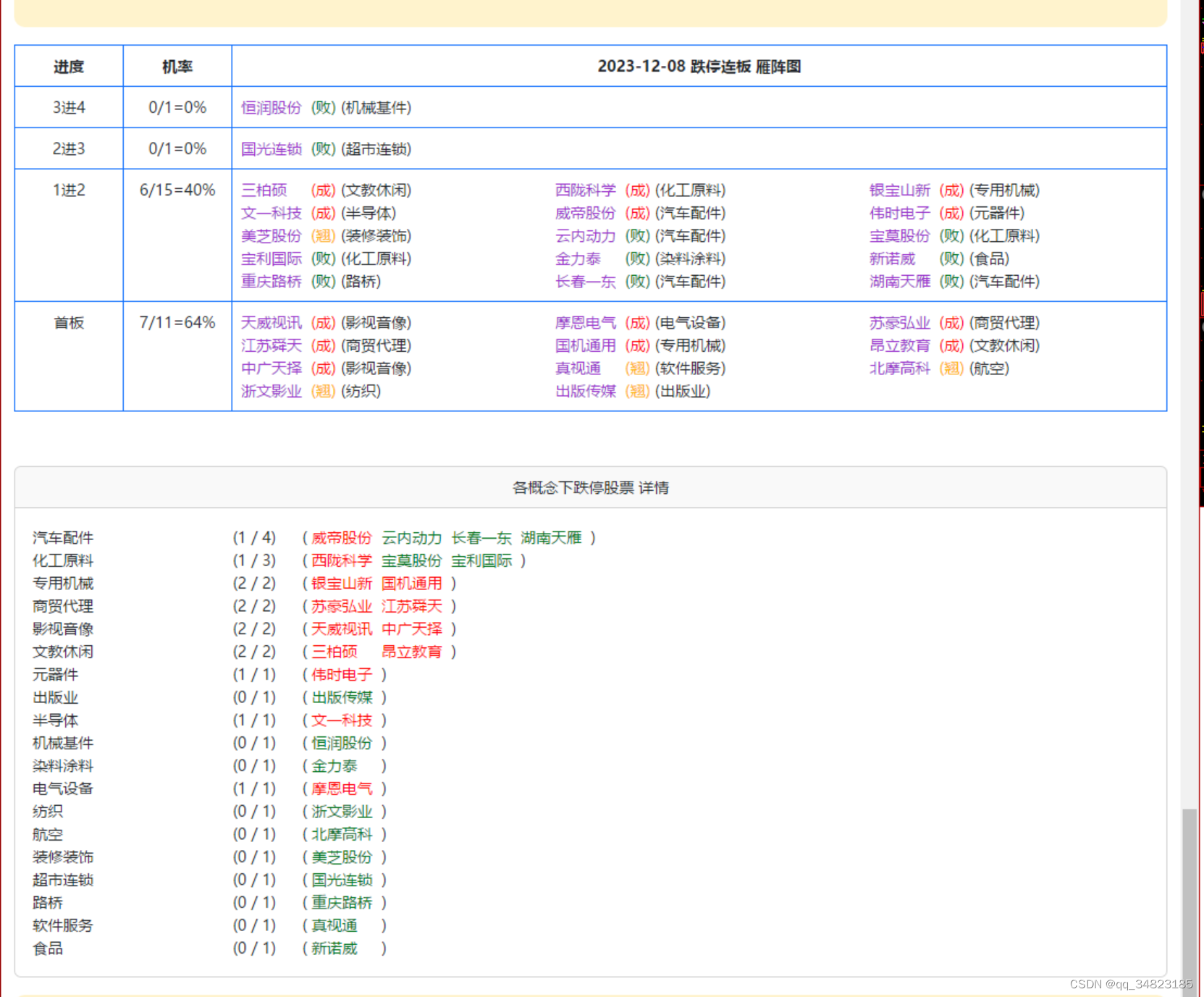Click the 美芝股份 link in 1进2 row
This screenshot has height=997, width=1204.
[271, 236]
